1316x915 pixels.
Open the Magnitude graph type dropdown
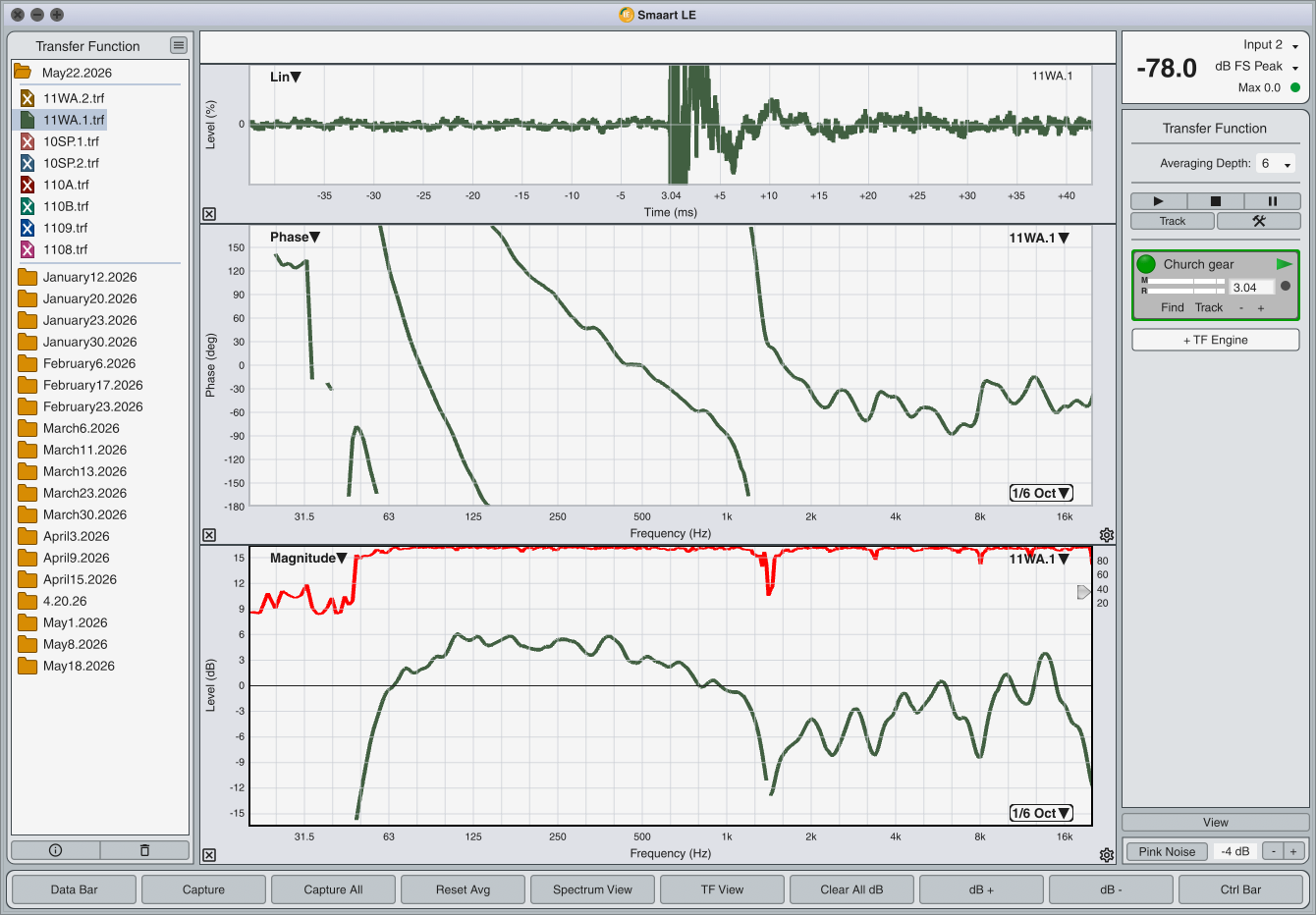click(308, 558)
